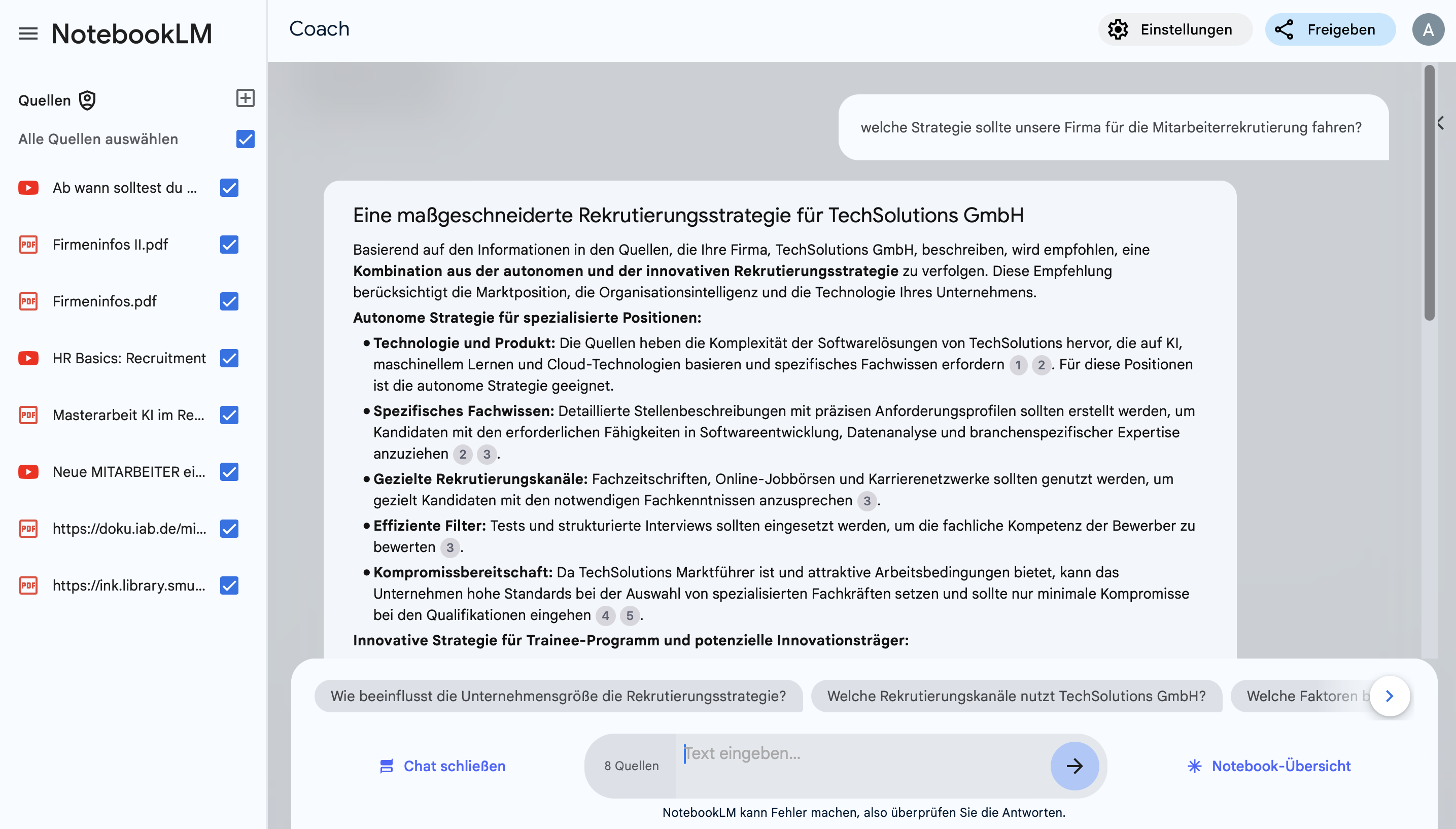This screenshot has height=829, width=1456.
Task: Click the Freigeben share button
Action: [1330, 29]
